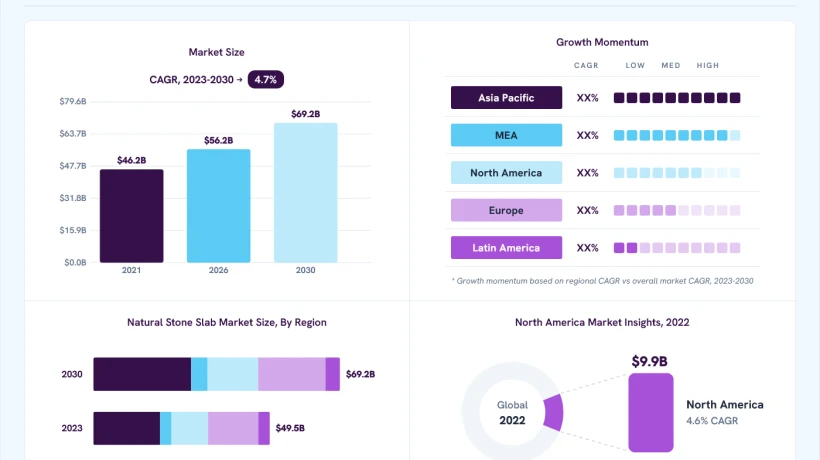Click the XX% value for Europe

(x=587, y=210)
